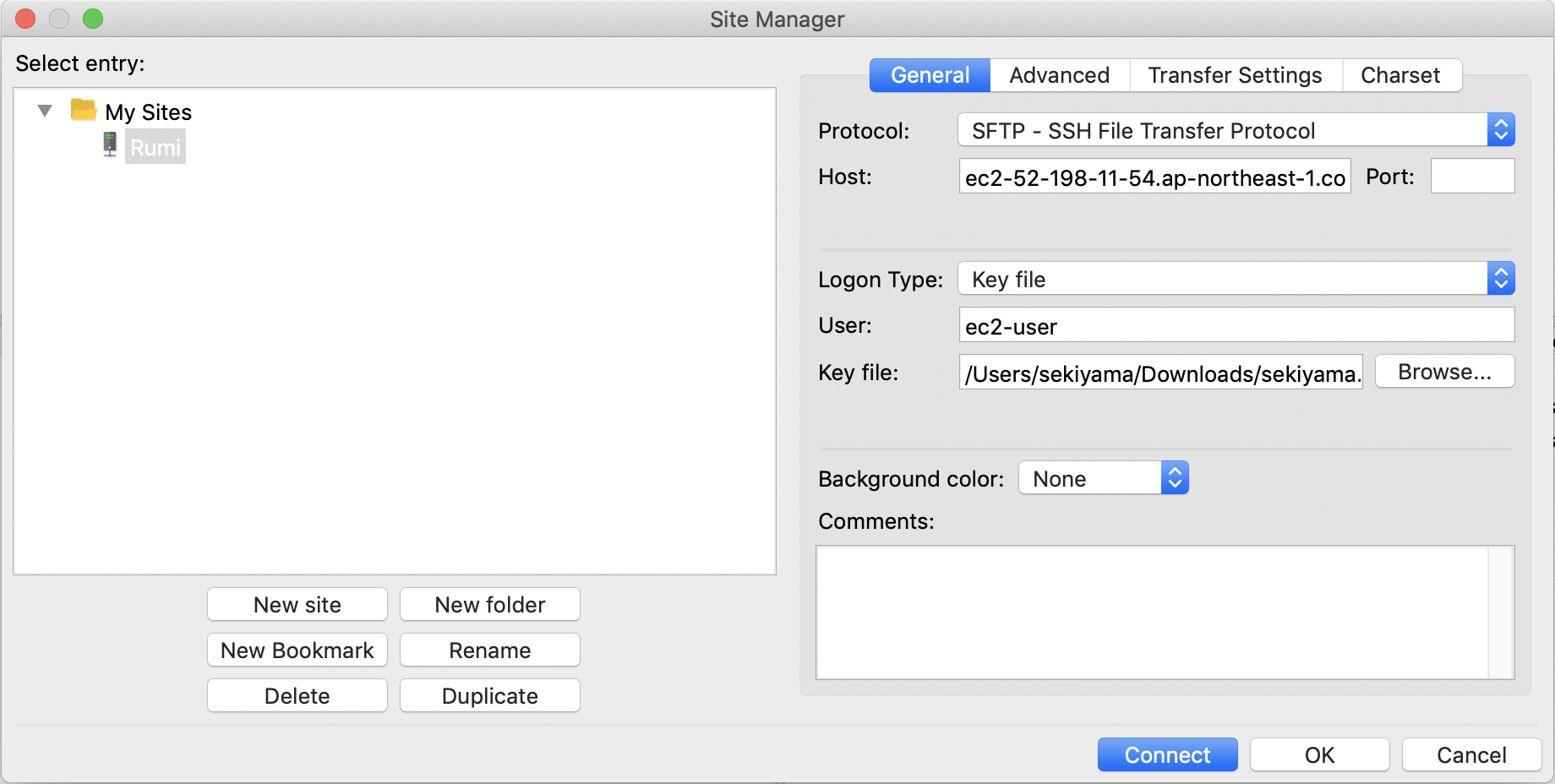The image size is (1555, 784).
Task: Click the Browse... button
Action: point(1444,372)
